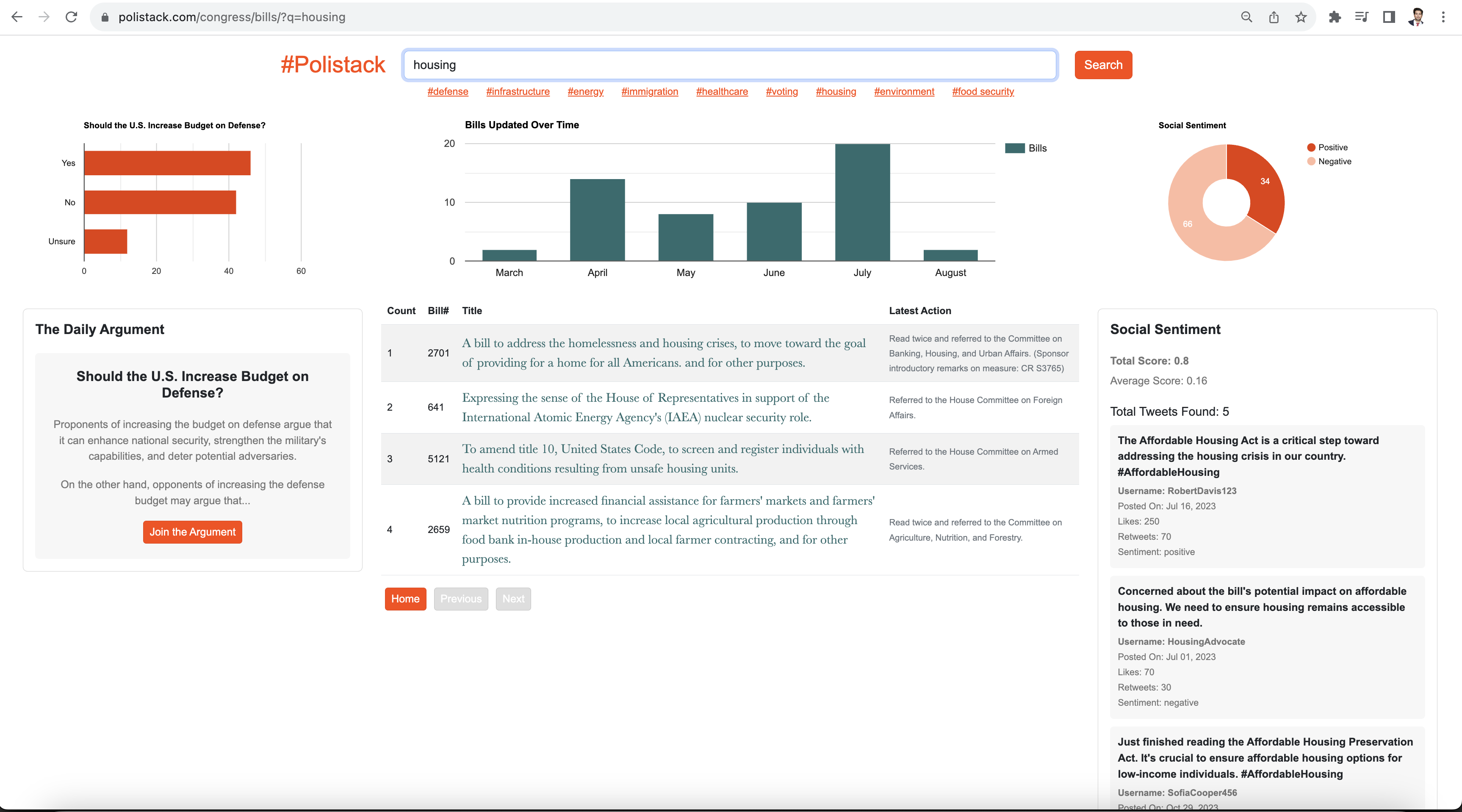
Task: Click the March bar in bills chart
Action: pos(509,255)
